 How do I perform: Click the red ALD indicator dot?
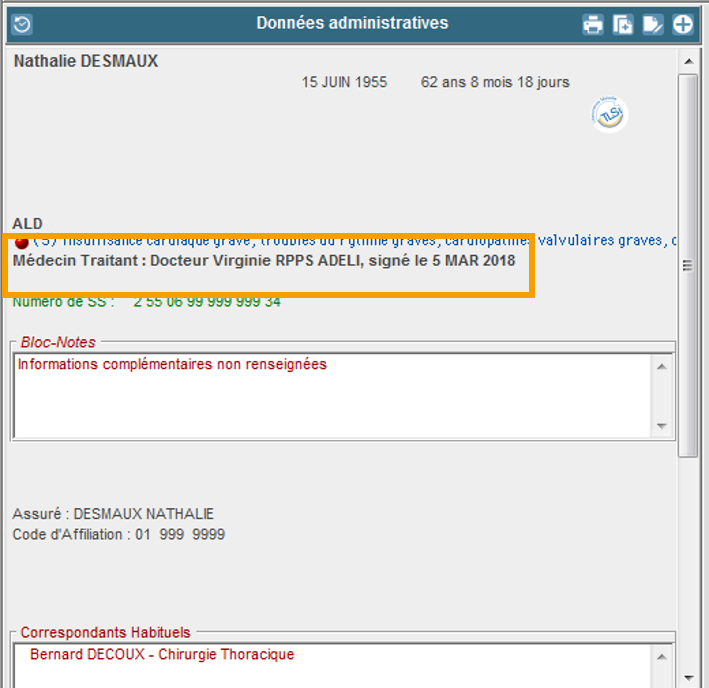click(21, 241)
